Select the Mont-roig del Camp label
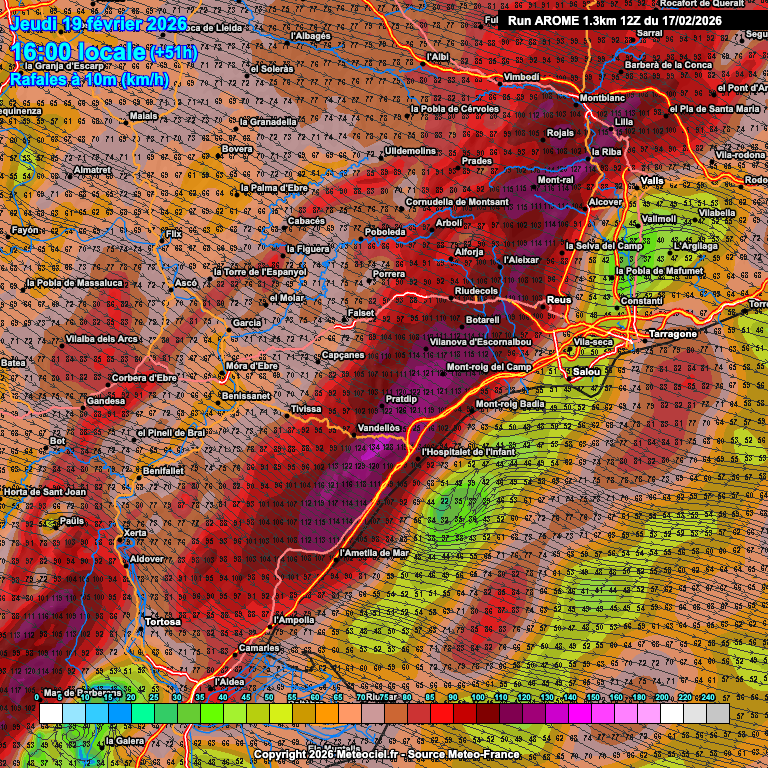 [x=488, y=367]
